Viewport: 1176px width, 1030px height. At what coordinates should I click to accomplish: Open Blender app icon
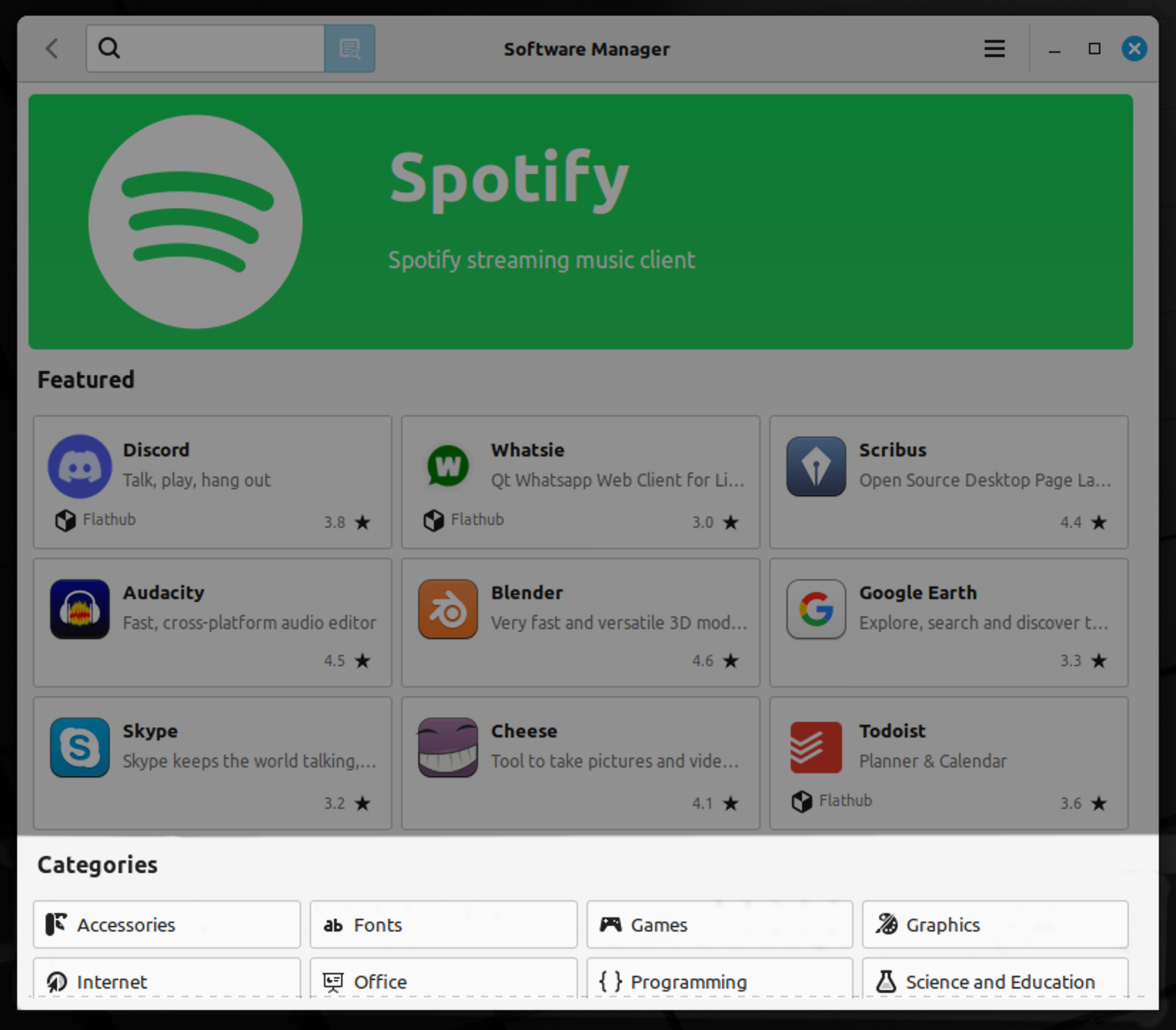coord(448,609)
